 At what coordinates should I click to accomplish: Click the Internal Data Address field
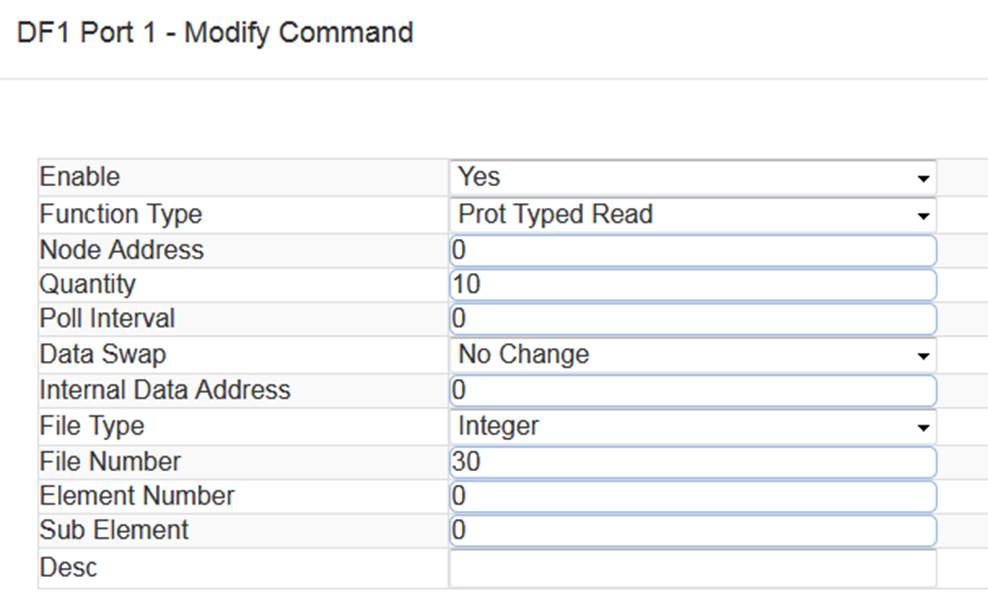tap(692, 390)
